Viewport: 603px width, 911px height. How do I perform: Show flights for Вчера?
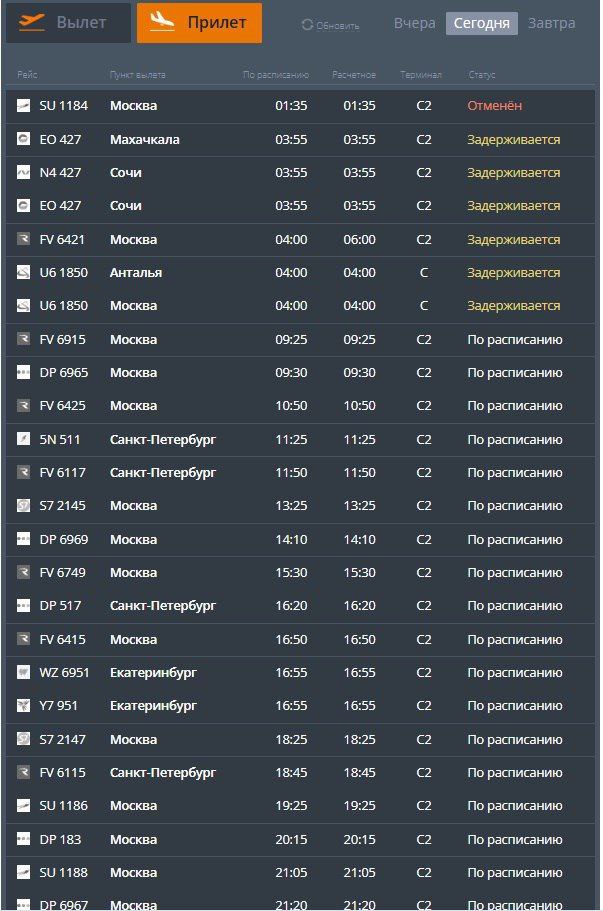(414, 23)
